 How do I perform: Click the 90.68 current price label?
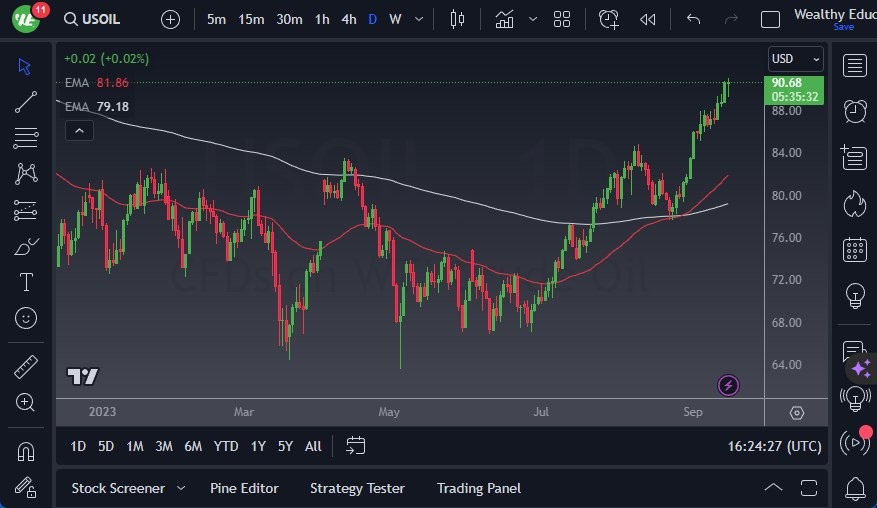pyautogui.click(x=796, y=82)
